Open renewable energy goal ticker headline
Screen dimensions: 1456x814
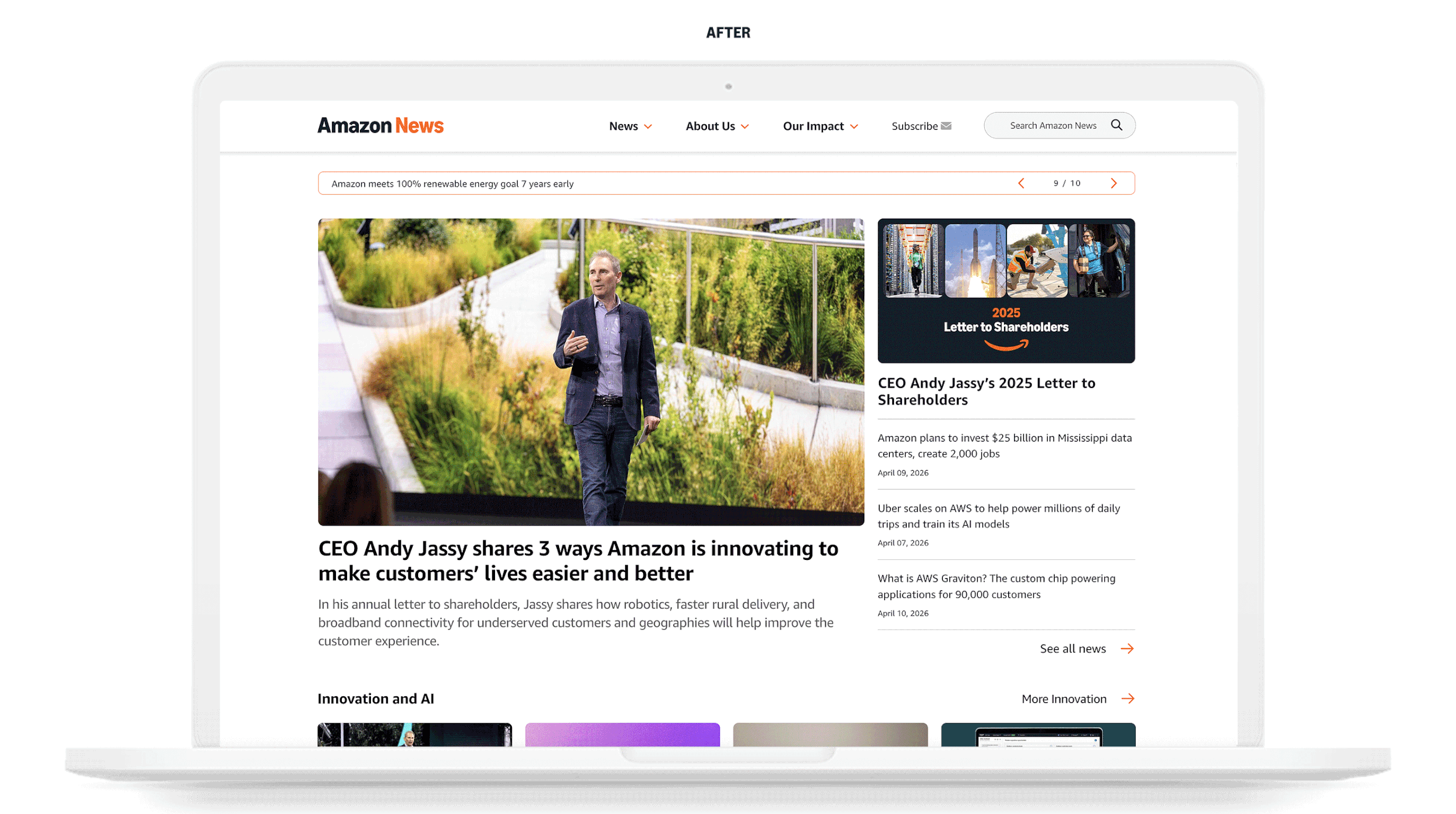click(452, 184)
